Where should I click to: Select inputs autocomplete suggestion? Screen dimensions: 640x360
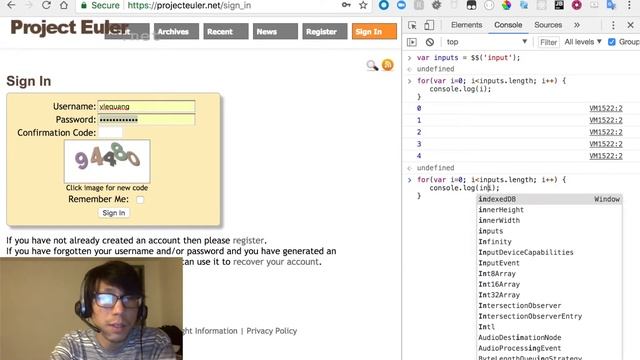549,231
